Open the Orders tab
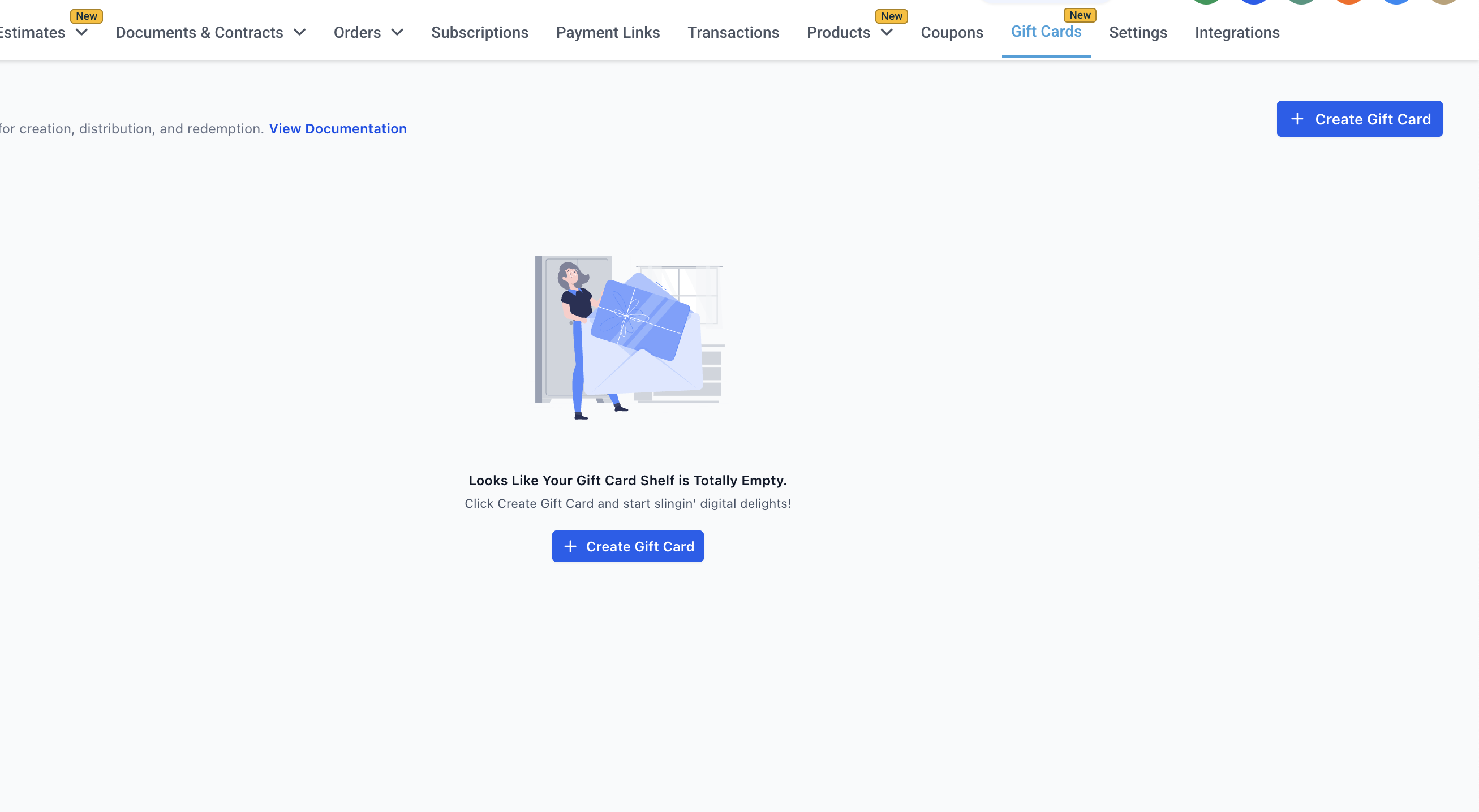The image size is (1479, 812). click(357, 33)
